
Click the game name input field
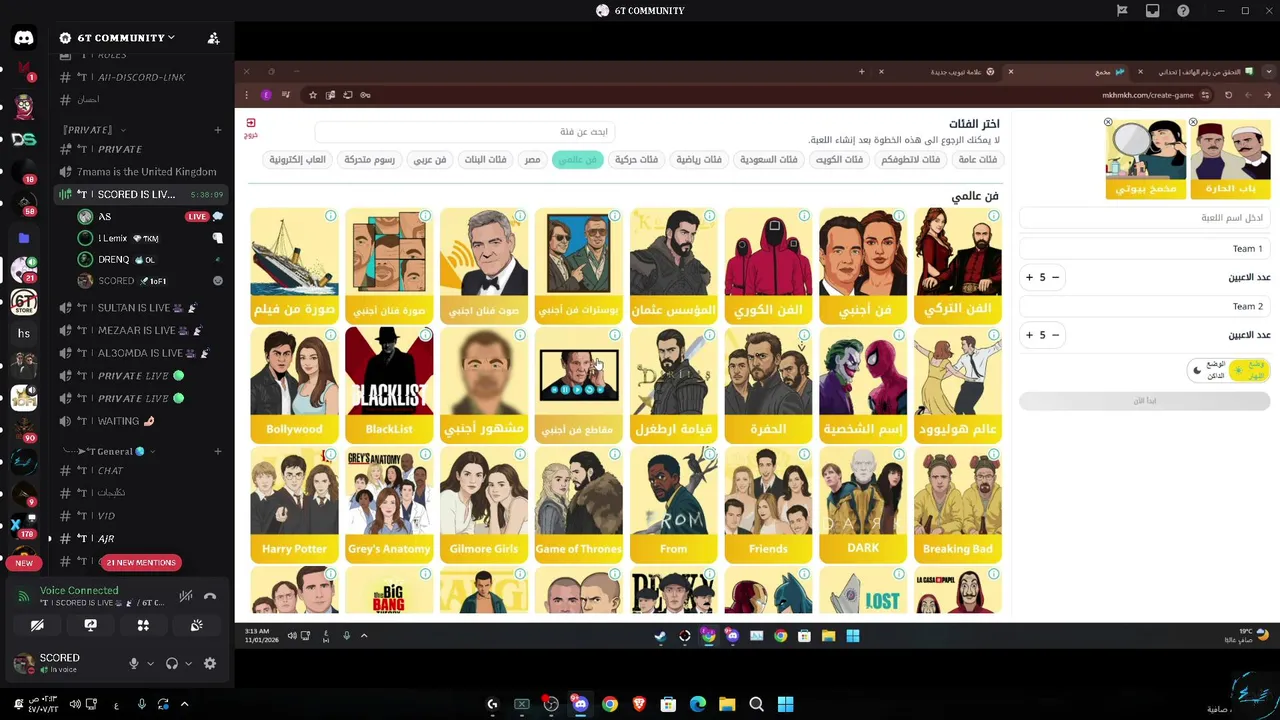tap(1144, 217)
